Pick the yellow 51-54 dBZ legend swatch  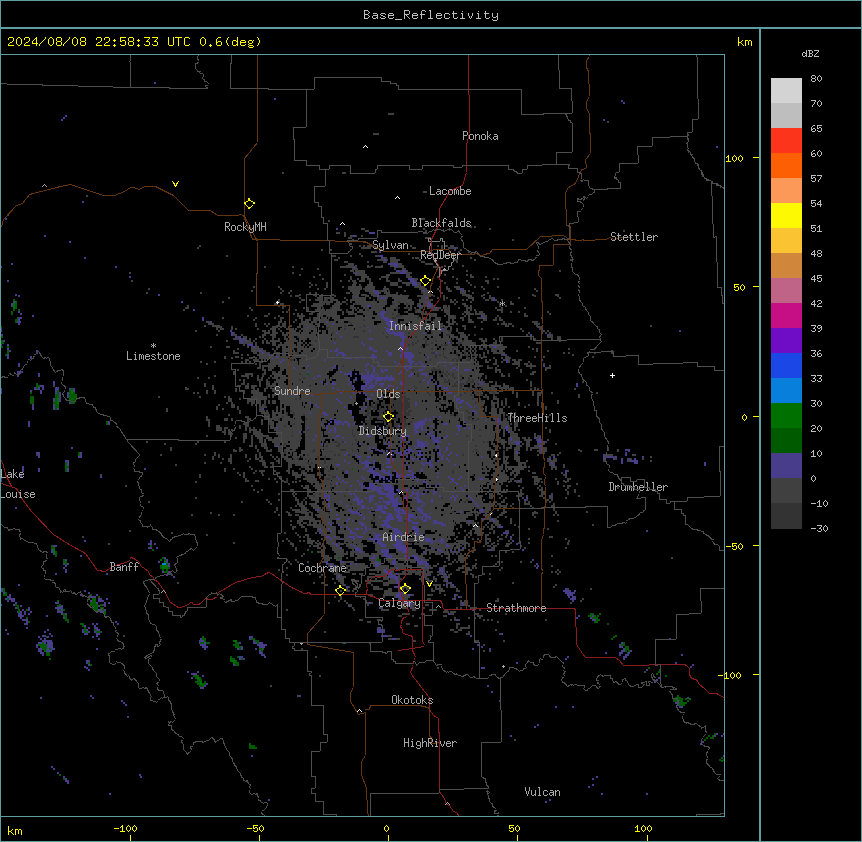786,215
